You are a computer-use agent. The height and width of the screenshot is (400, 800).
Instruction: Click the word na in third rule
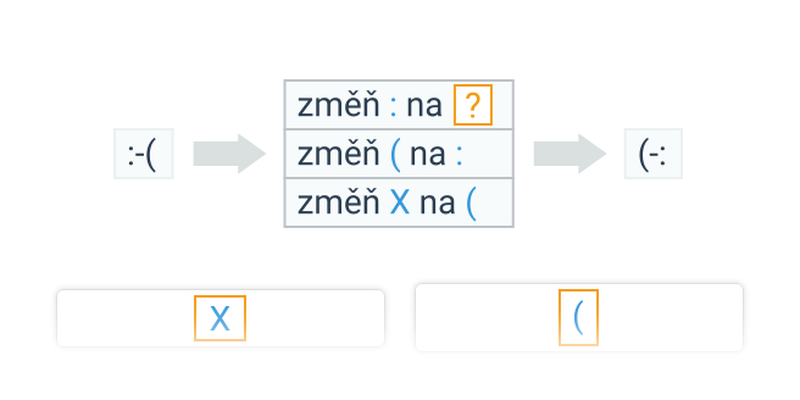(437, 204)
